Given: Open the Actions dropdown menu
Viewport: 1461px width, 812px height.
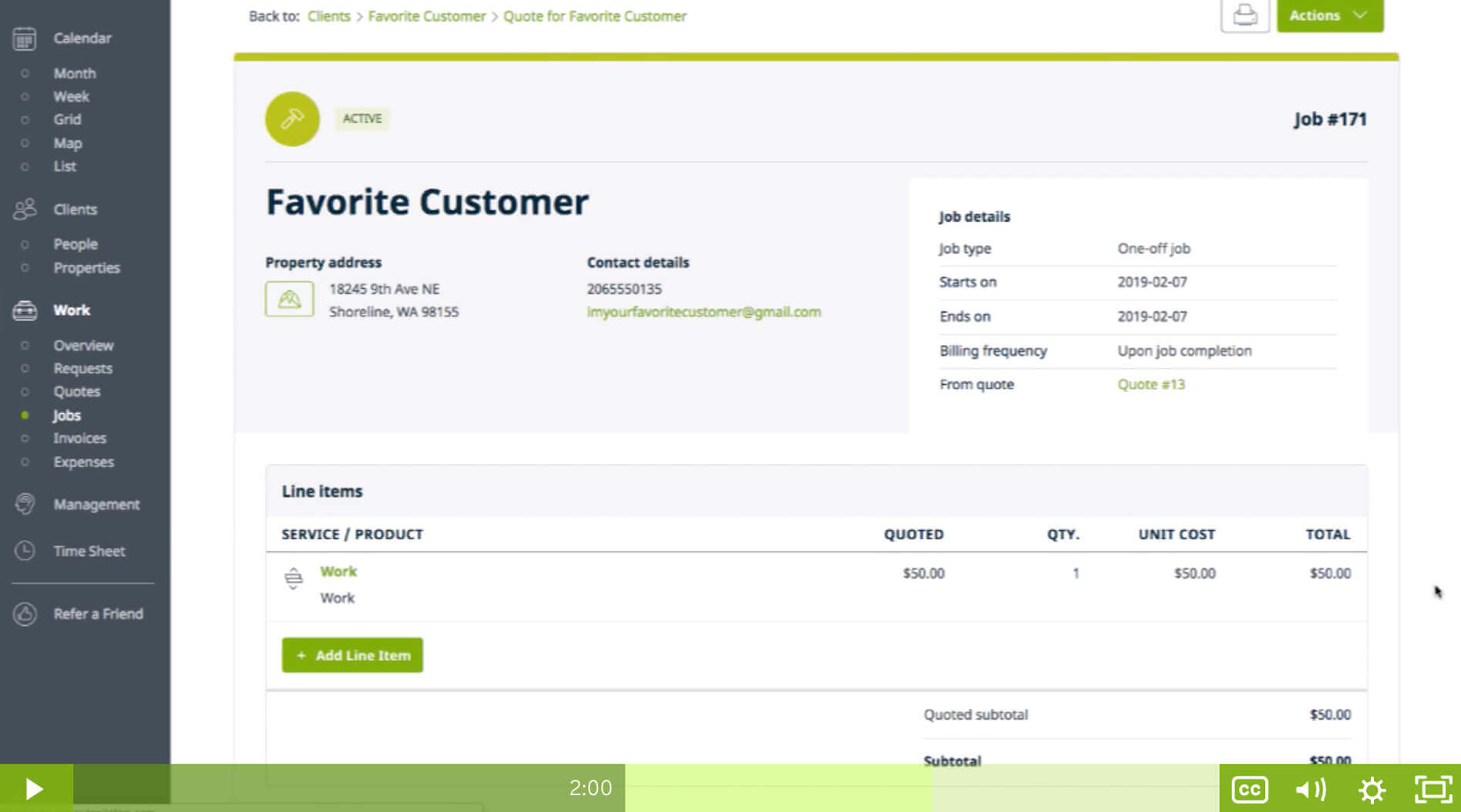Looking at the screenshot, I should [x=1329, y=15].
